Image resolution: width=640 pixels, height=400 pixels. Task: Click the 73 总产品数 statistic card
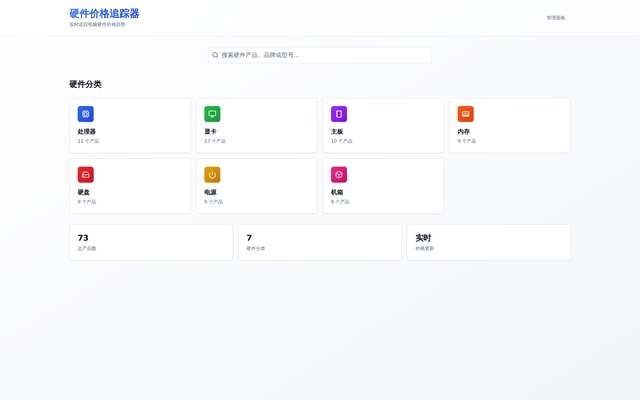[150, 242]
